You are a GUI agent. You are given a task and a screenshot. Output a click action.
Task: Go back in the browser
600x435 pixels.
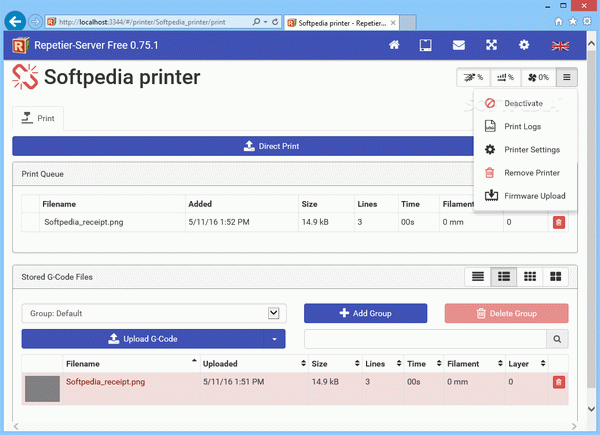pos(15,21)
